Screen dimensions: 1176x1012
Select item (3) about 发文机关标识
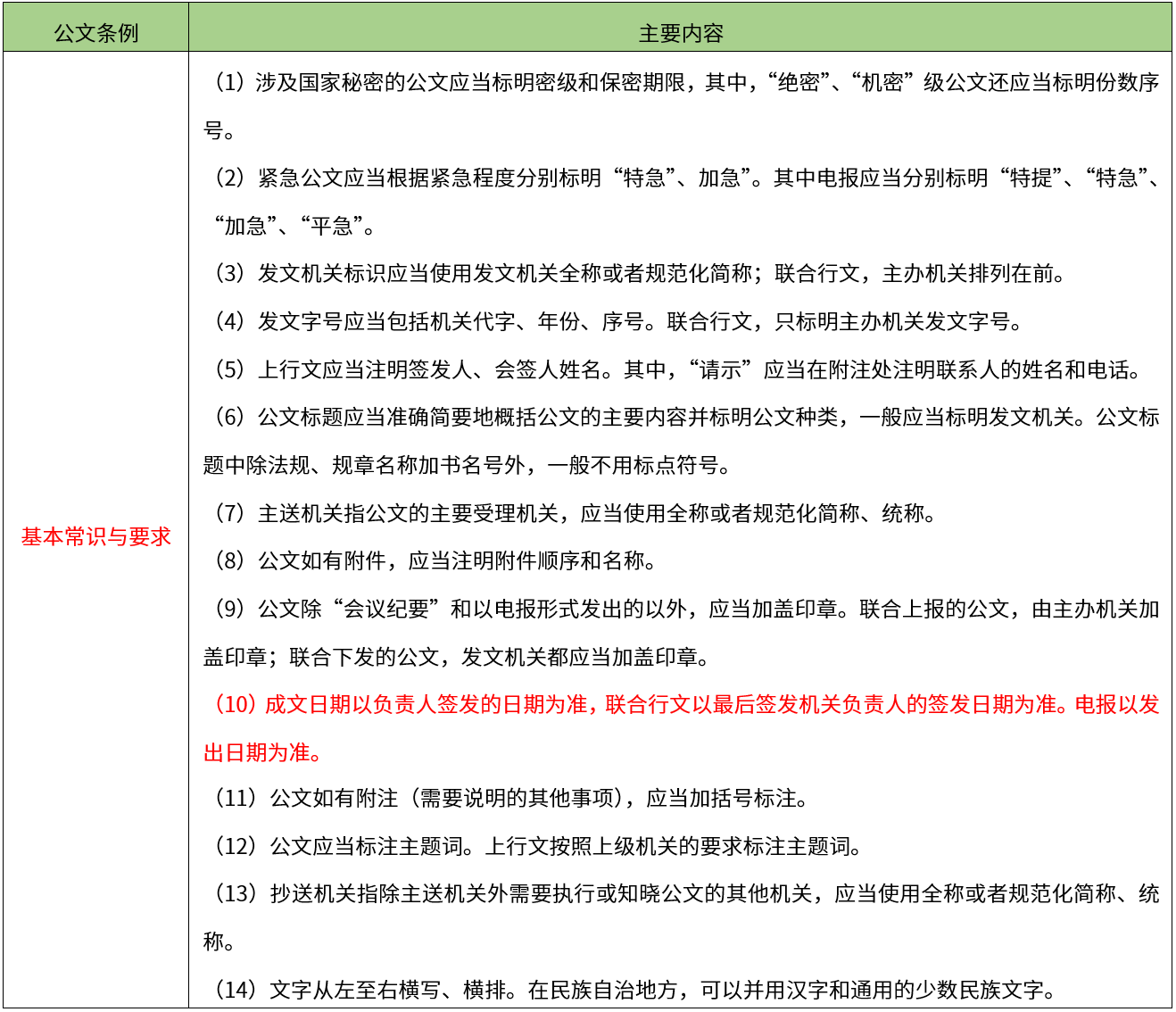point(637,273)
